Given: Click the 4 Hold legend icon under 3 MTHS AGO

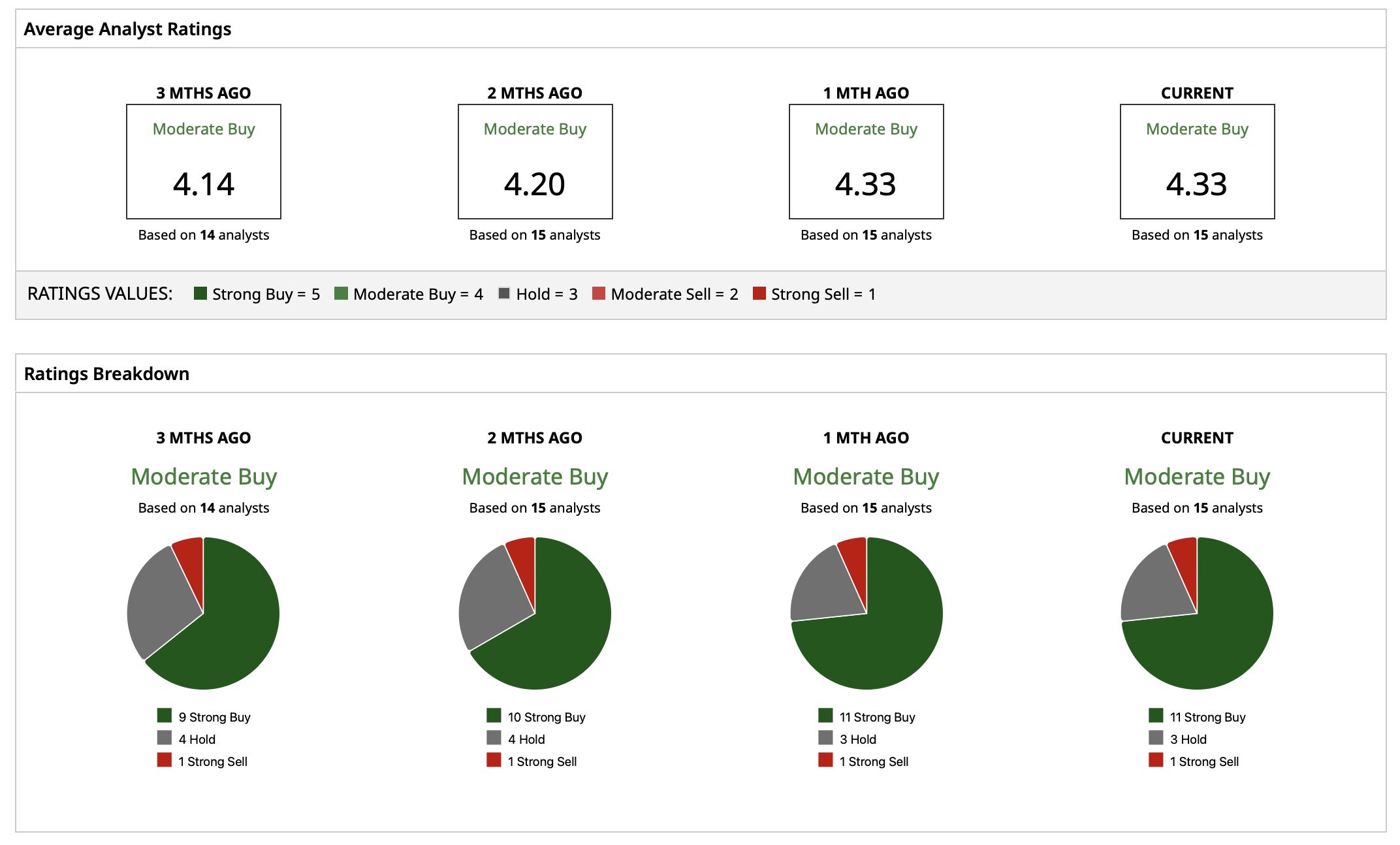Looking at the screenshot, I should 165,738.
